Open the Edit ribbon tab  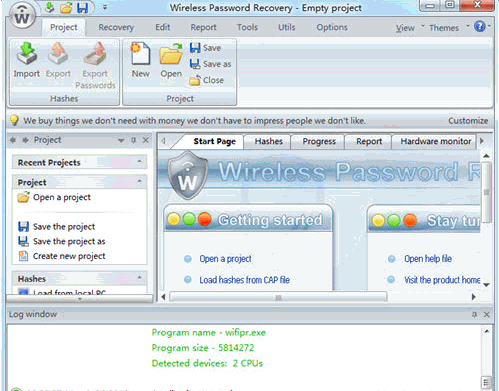pos(163,27)
